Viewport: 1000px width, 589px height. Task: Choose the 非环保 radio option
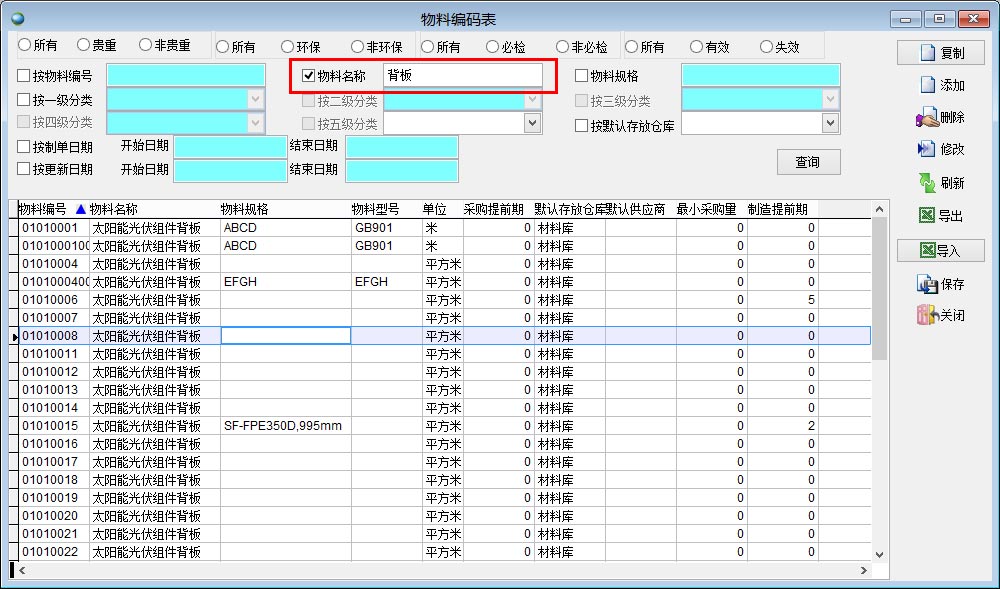[x=358, y=47]
